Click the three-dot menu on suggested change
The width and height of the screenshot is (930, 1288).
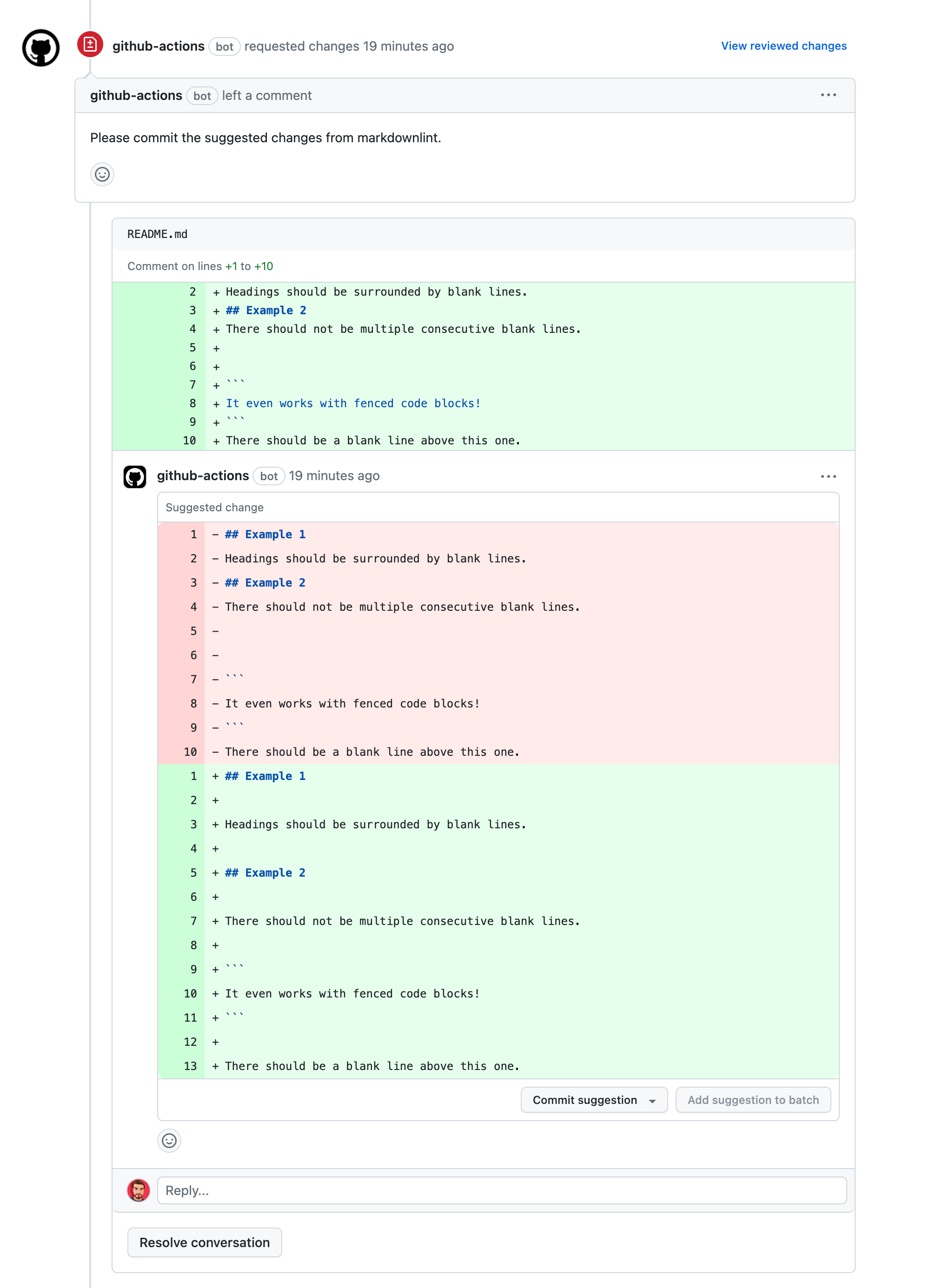(x=828, y=476)
